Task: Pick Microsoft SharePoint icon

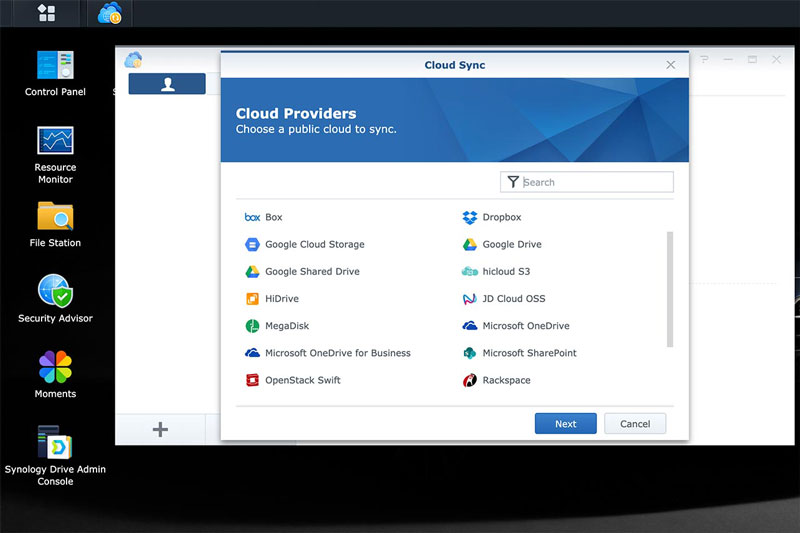Action: [x=469, y=352]
